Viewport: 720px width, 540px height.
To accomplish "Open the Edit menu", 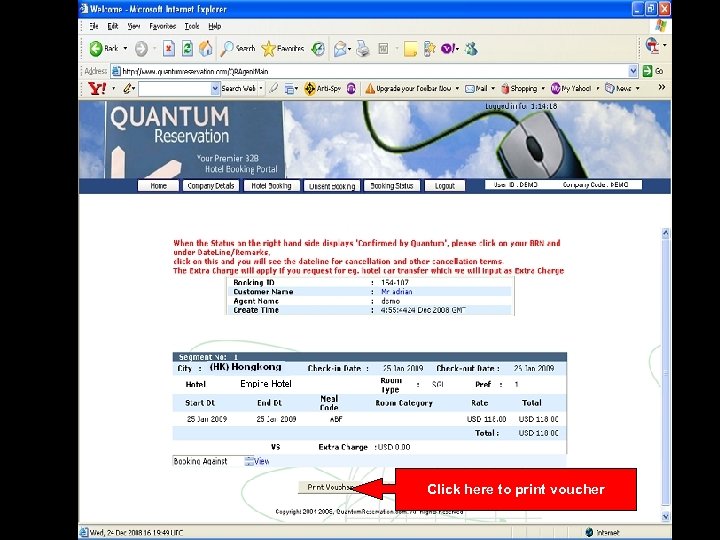I will point(113,26).
